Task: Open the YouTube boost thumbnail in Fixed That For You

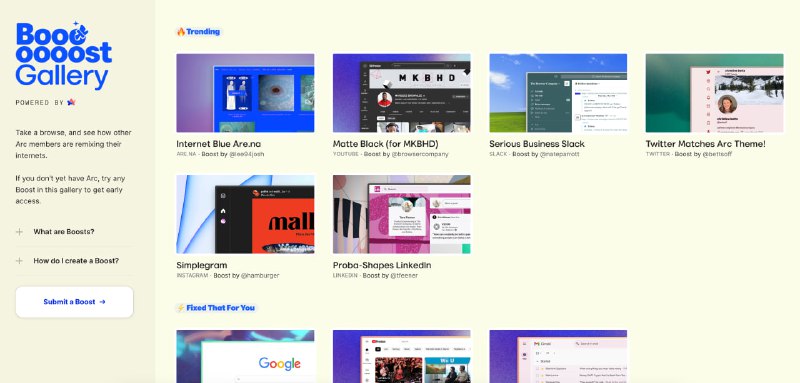Action: click(x=402, y=356)
